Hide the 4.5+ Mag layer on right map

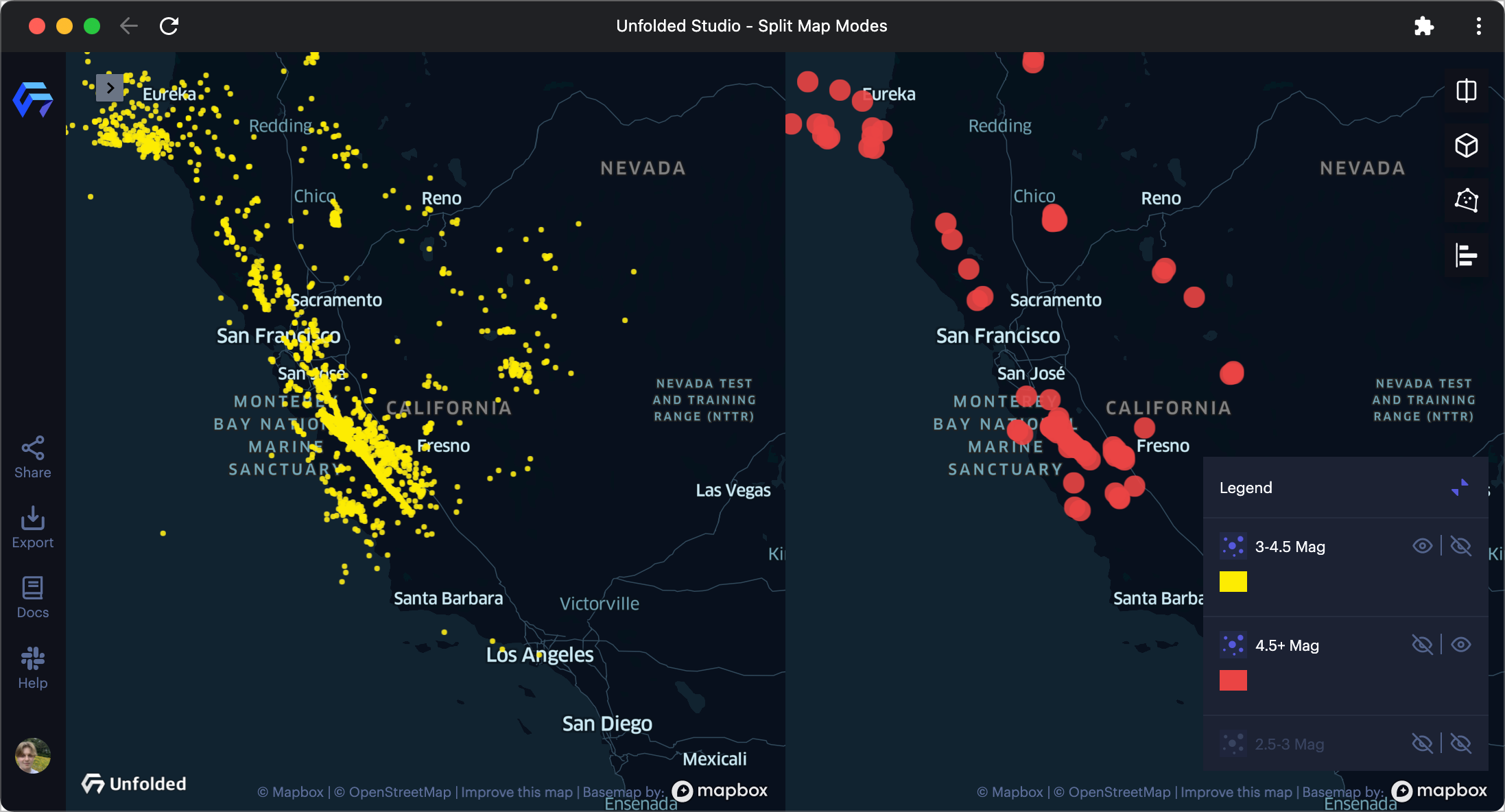[x=1461, y=645]
